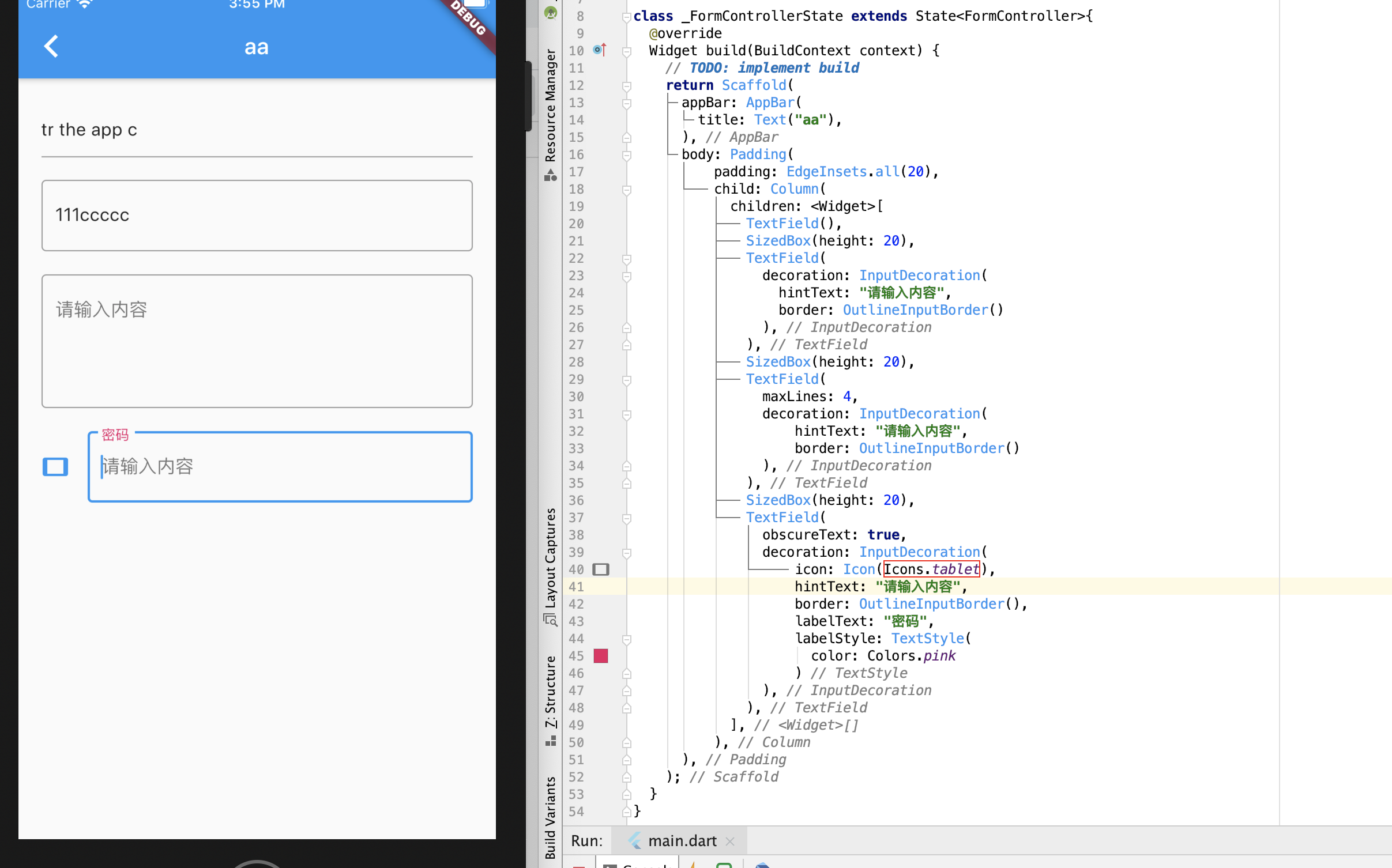Open the Build Variants tool window

click(551, 817)
